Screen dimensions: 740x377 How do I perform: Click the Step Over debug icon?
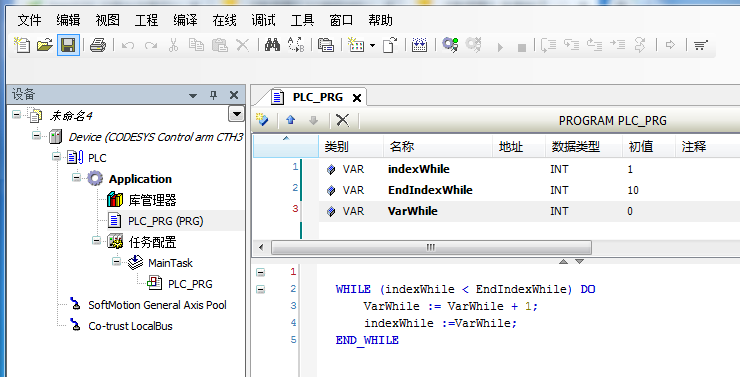(x=548, y=45)
